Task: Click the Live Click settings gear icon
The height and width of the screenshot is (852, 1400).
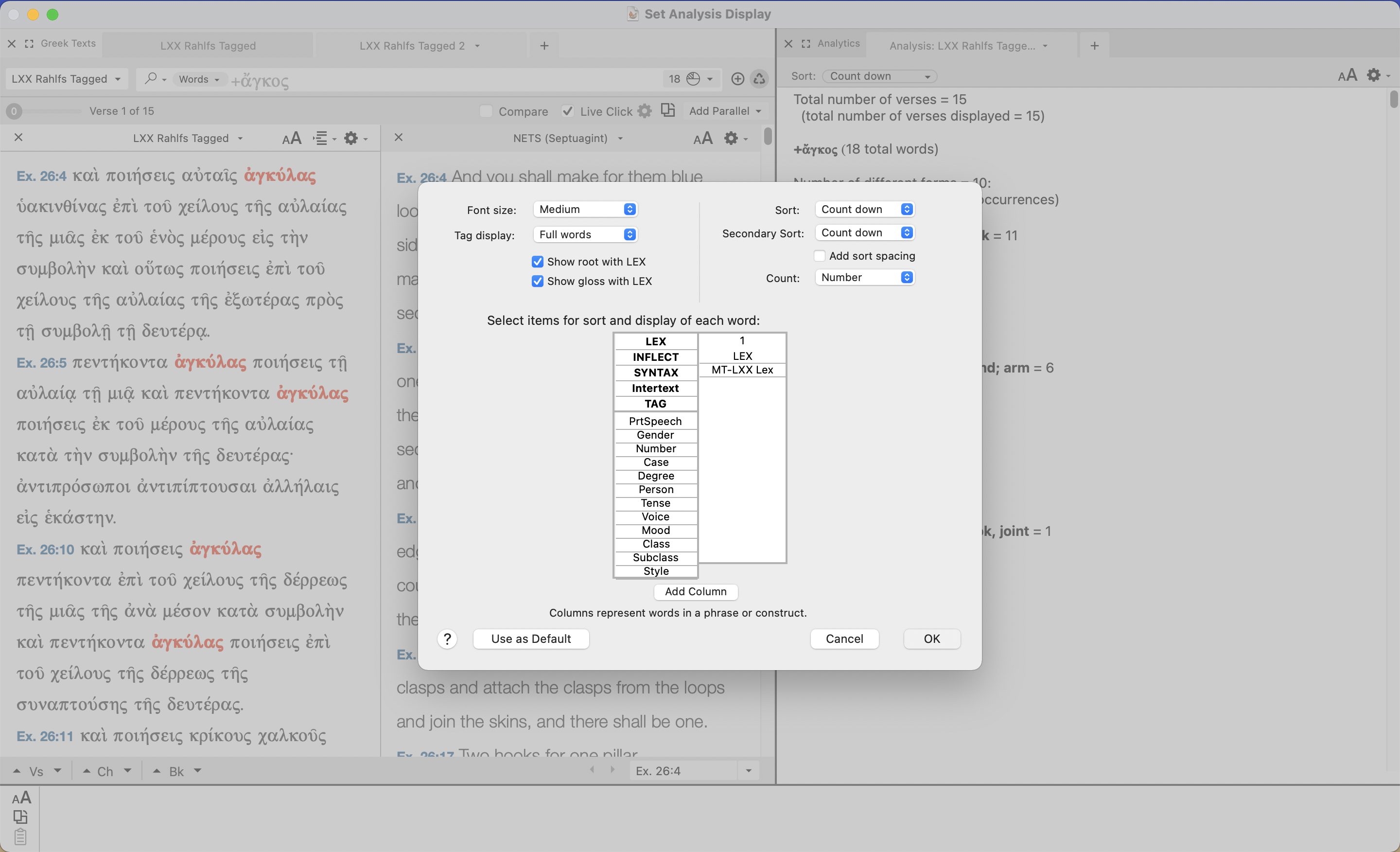Action: pyautogui.click(x=644, y=111)
